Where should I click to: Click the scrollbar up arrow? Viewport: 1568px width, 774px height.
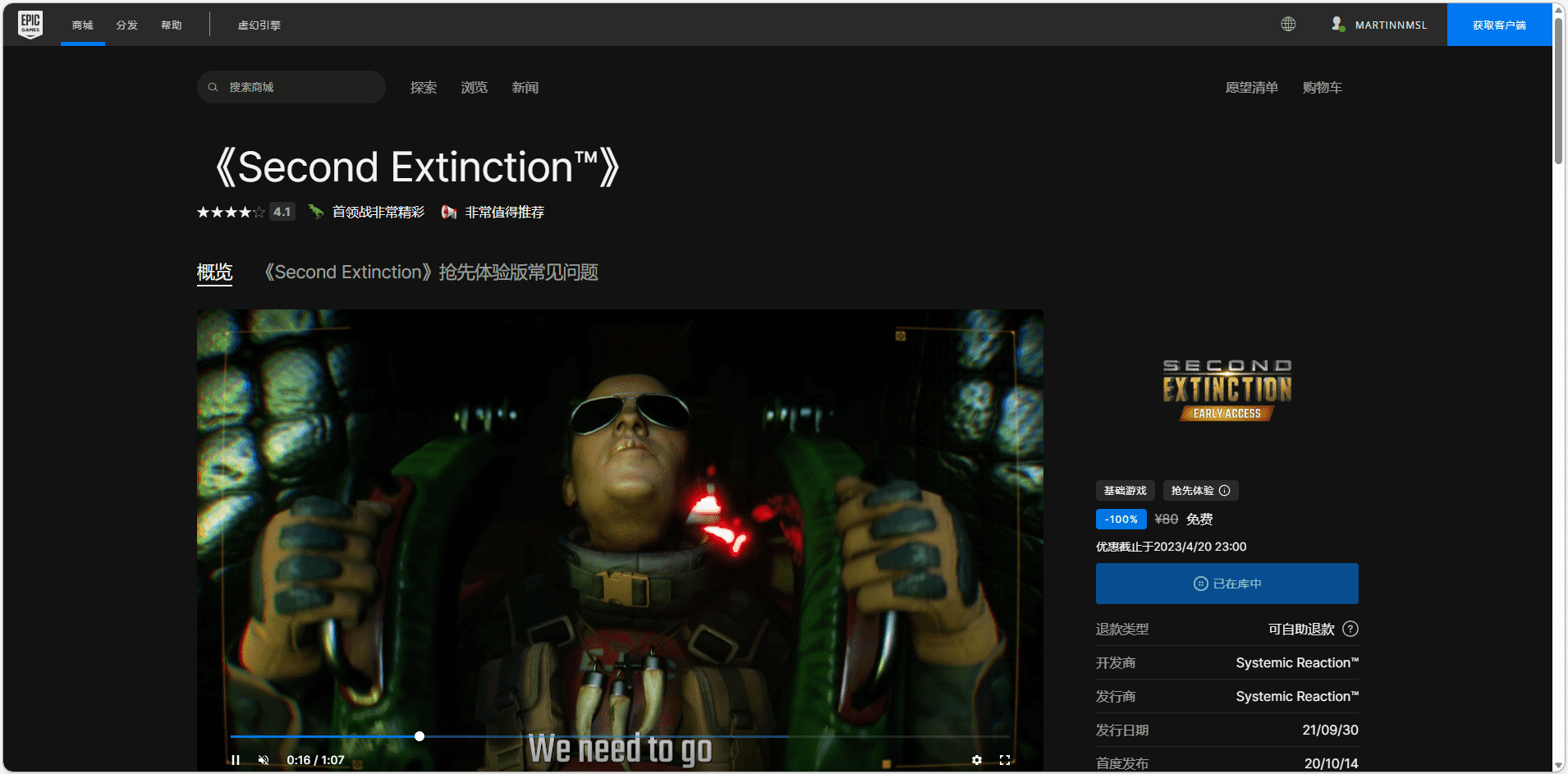[x=1558, y=10]
